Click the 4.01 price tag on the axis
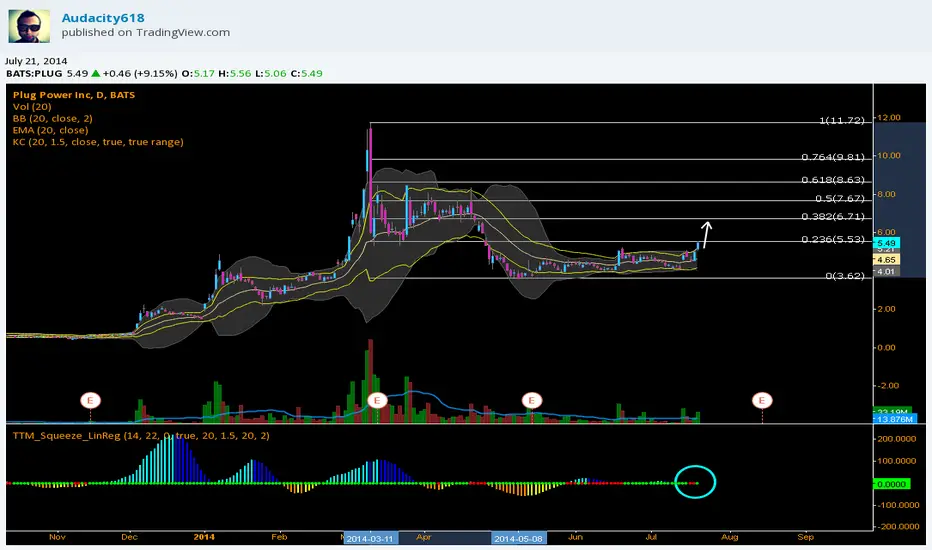This screenshot has height=550, width=932. pyautogui.click(x=886, y=272)
